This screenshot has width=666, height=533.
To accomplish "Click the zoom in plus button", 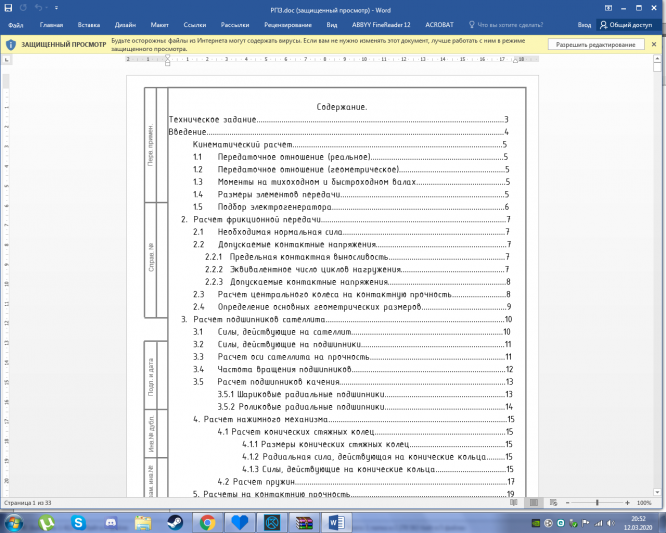I will pyautogui.click(x=627, y=503).
